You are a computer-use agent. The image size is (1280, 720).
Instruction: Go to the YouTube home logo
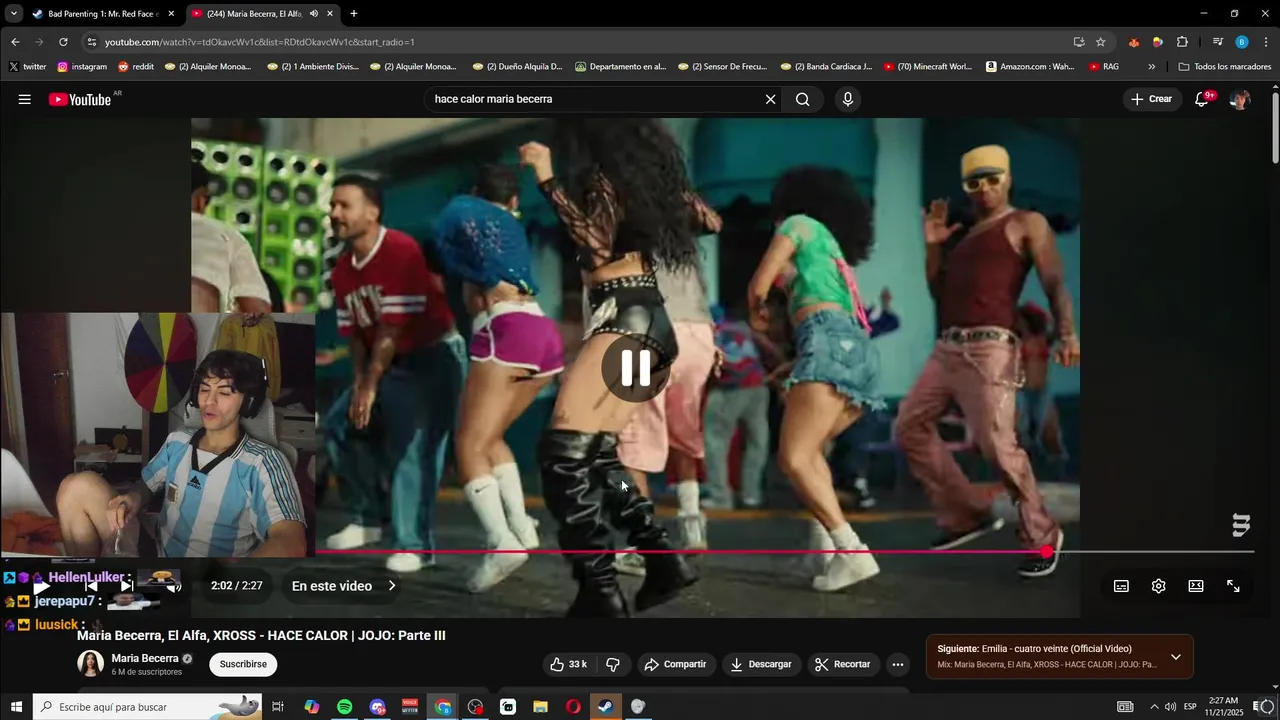[80, 99]
